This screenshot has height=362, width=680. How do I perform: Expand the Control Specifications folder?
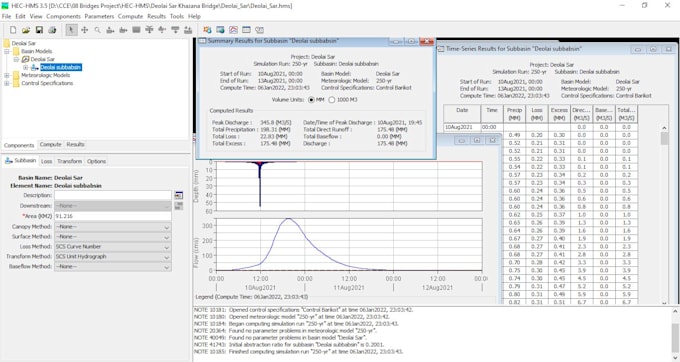[x=7, y=83]
